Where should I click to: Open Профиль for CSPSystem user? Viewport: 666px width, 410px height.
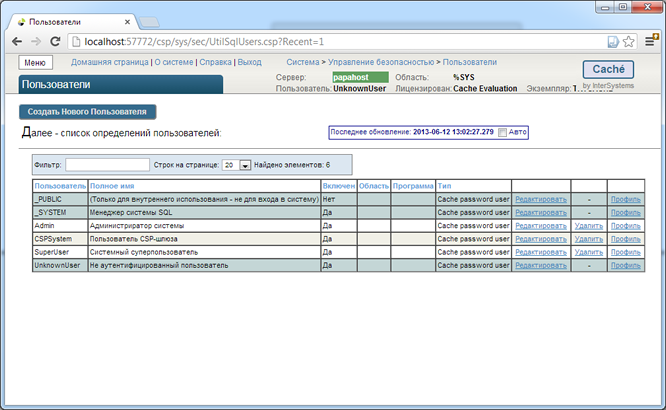(626, 239)
